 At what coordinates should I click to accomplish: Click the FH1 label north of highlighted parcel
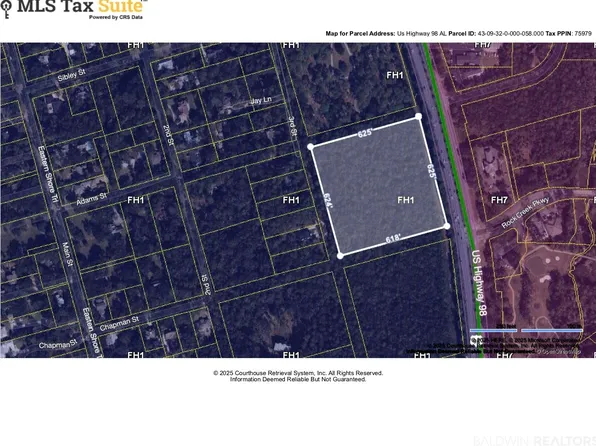click(395, 75)
